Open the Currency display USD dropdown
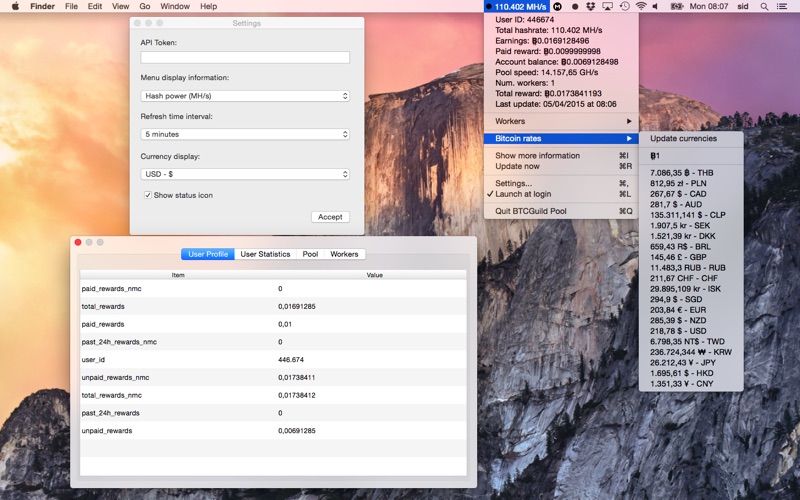The image size is (800, 500). [245, 174]
